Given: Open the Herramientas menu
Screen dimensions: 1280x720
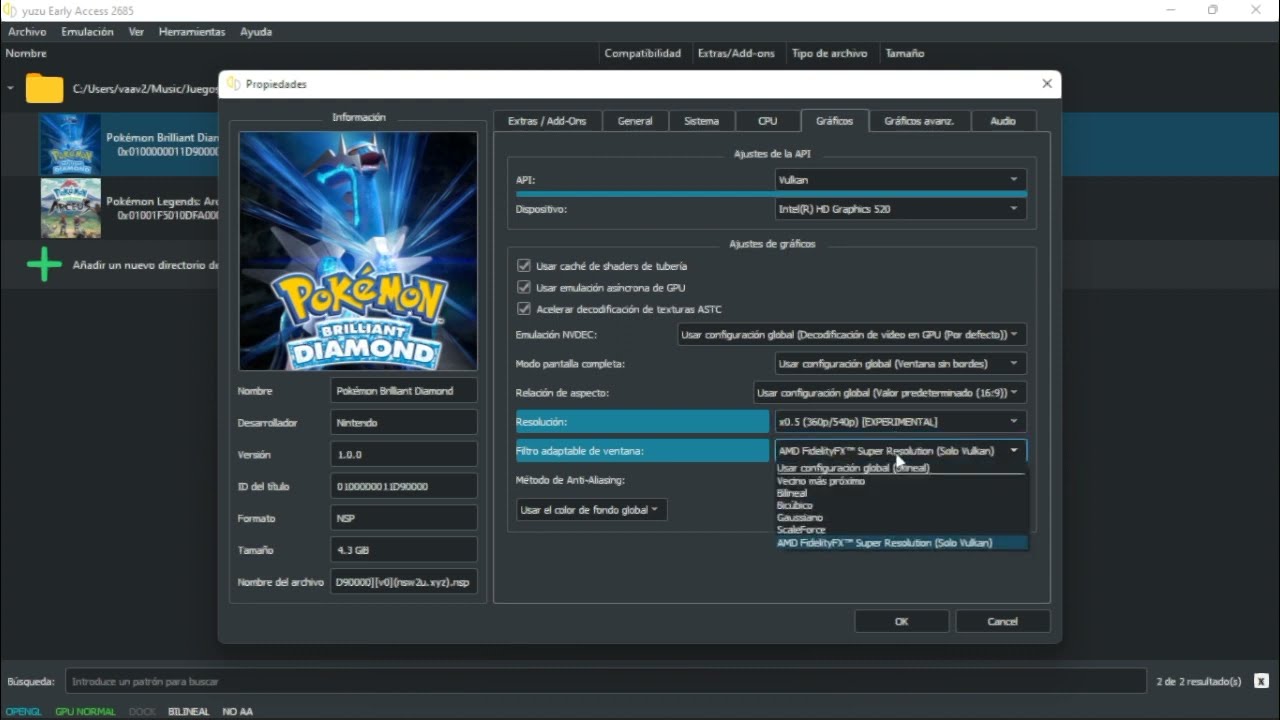Looking at the screenshot, I should pos(192,32).
